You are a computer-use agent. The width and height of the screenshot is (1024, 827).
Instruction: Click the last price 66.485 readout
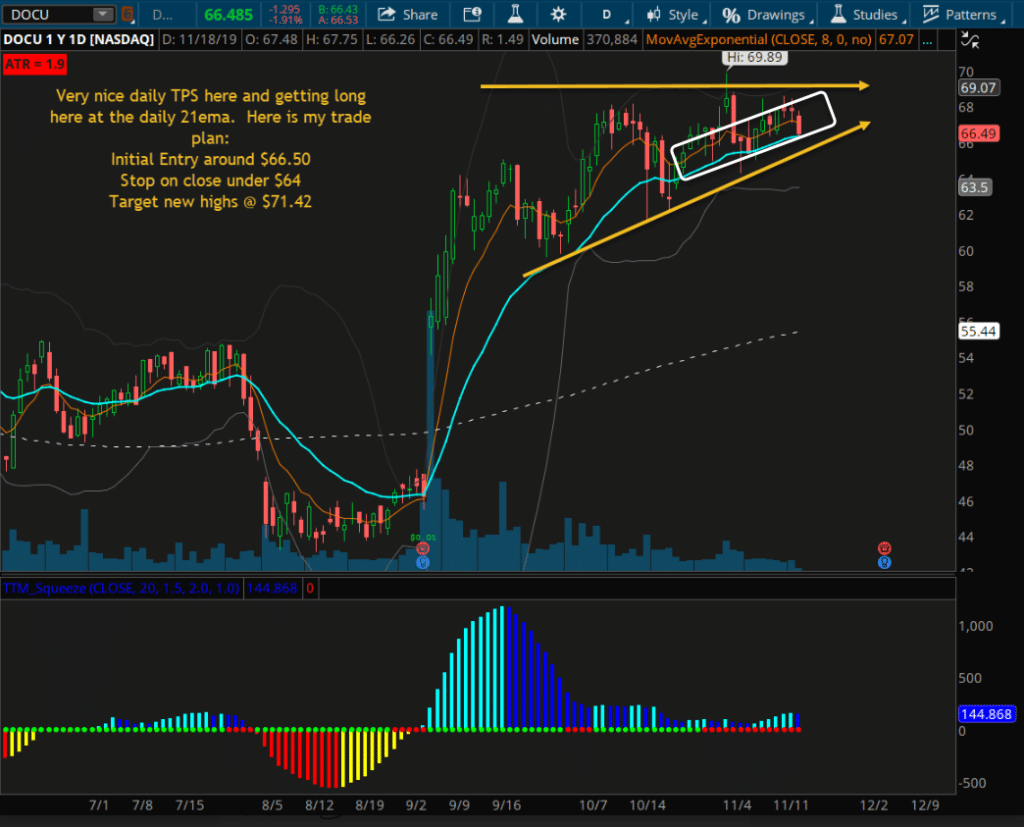click(229, 14)
